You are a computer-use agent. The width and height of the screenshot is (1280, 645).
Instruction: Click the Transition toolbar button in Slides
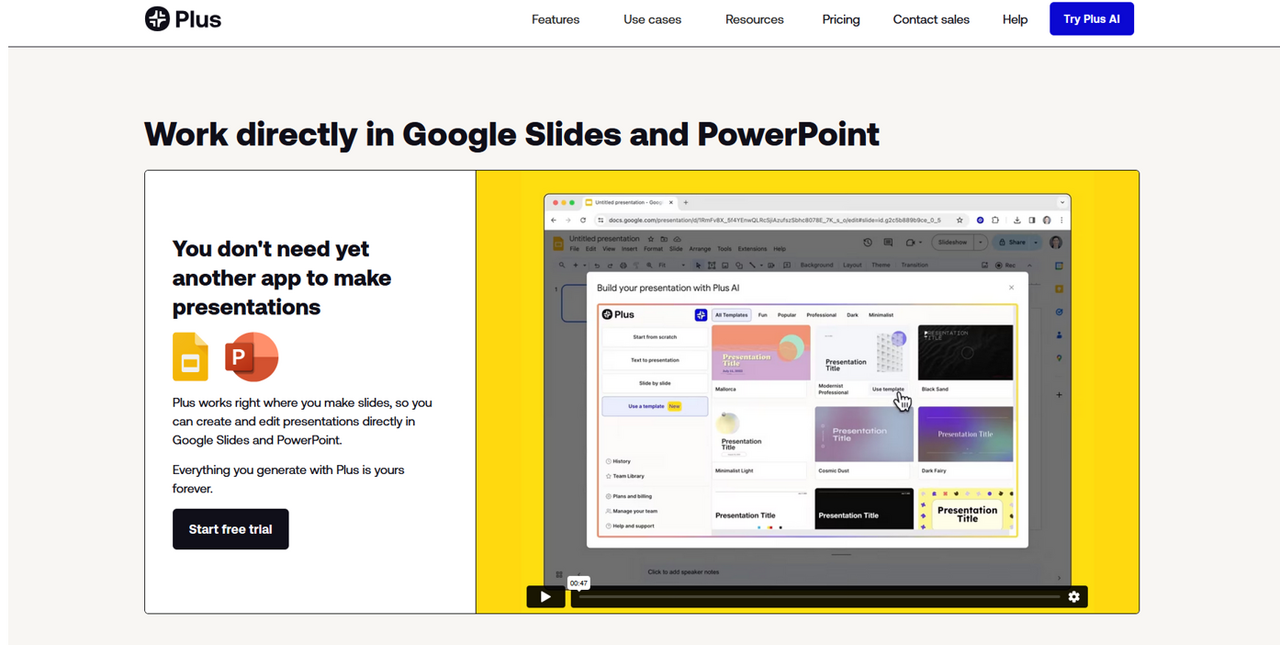click(914, 265)
